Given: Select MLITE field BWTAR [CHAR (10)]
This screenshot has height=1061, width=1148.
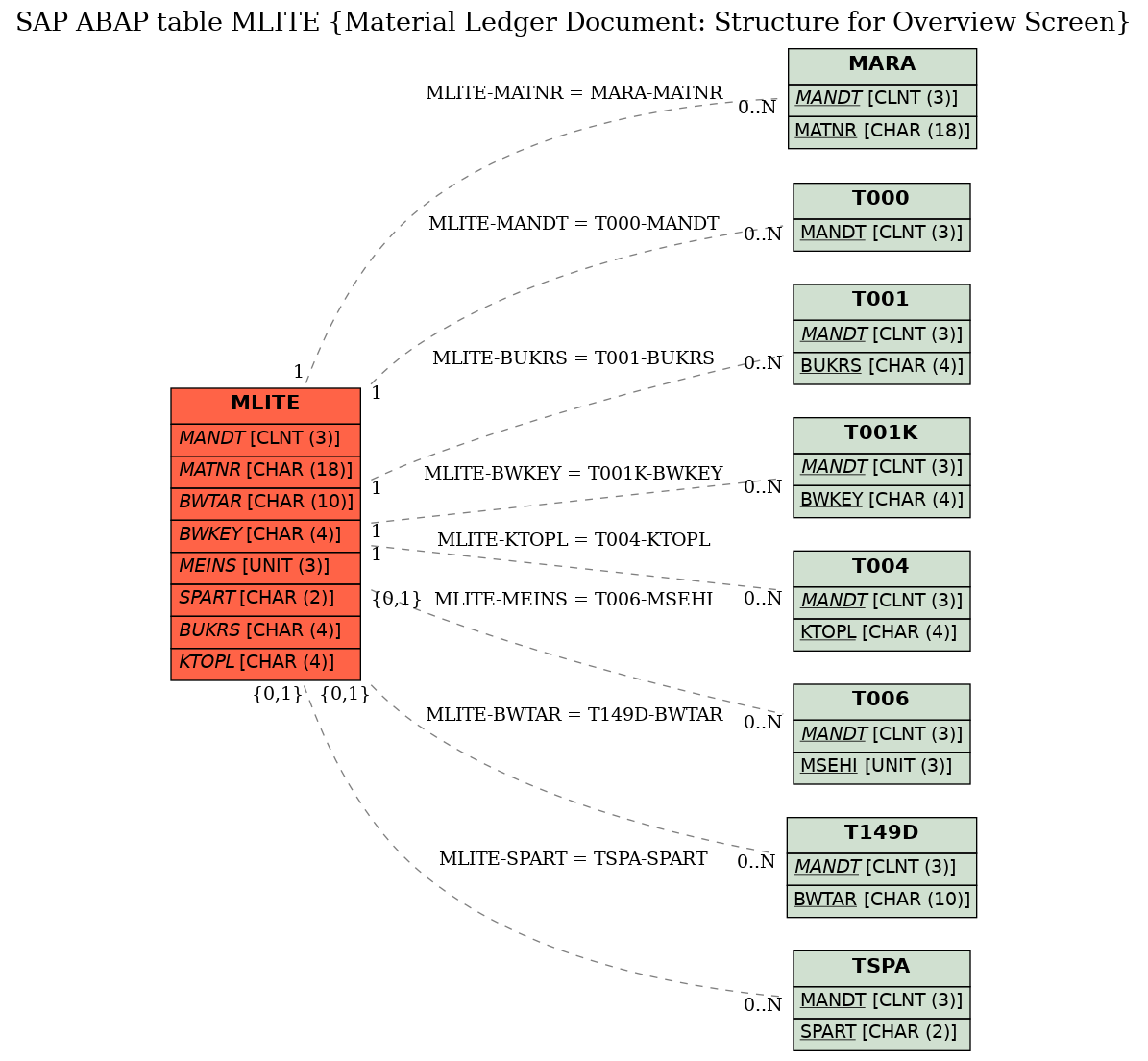Looking at the screenshot, I should point(266,504).
